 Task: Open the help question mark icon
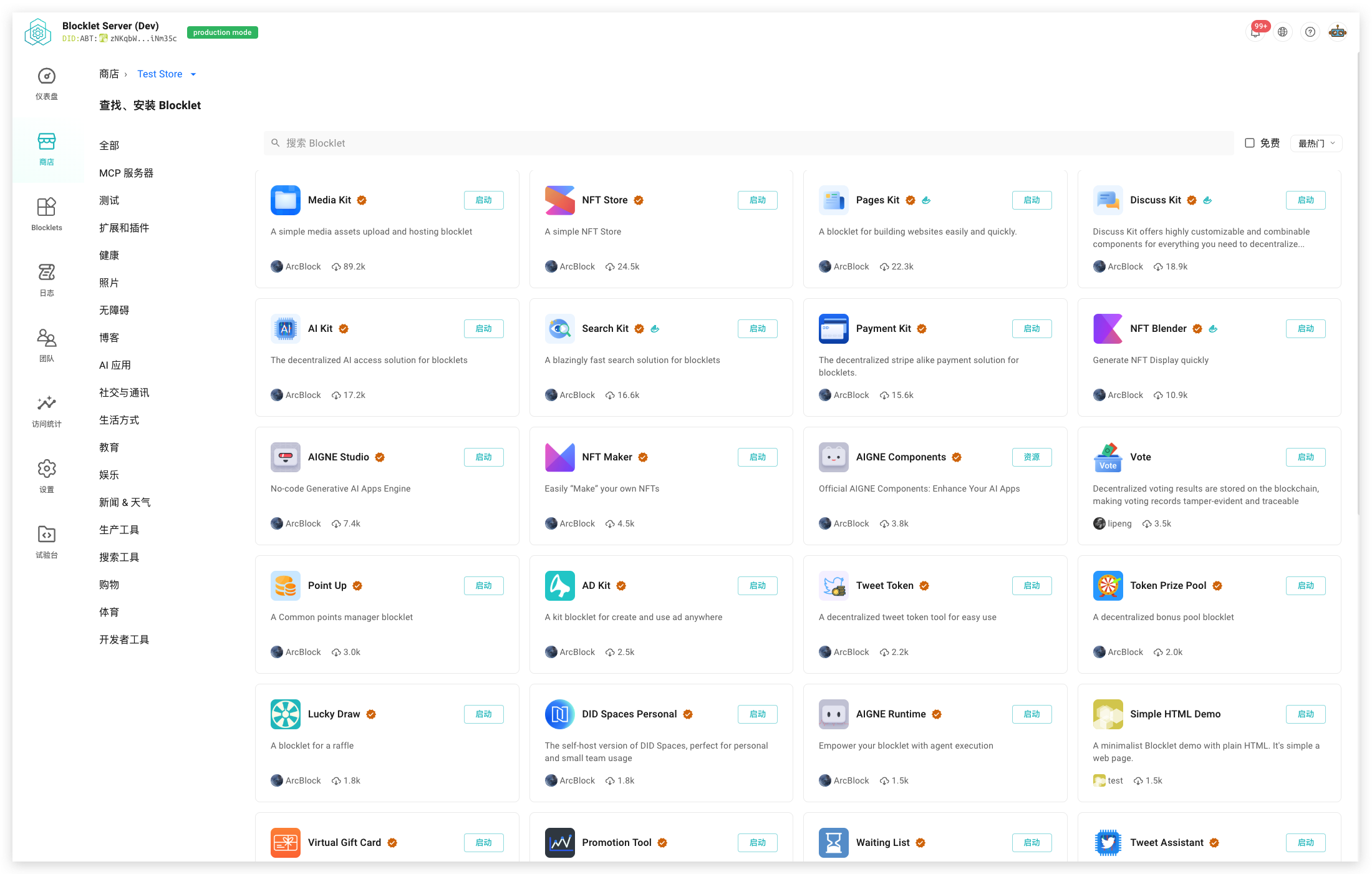(1310, 32)
